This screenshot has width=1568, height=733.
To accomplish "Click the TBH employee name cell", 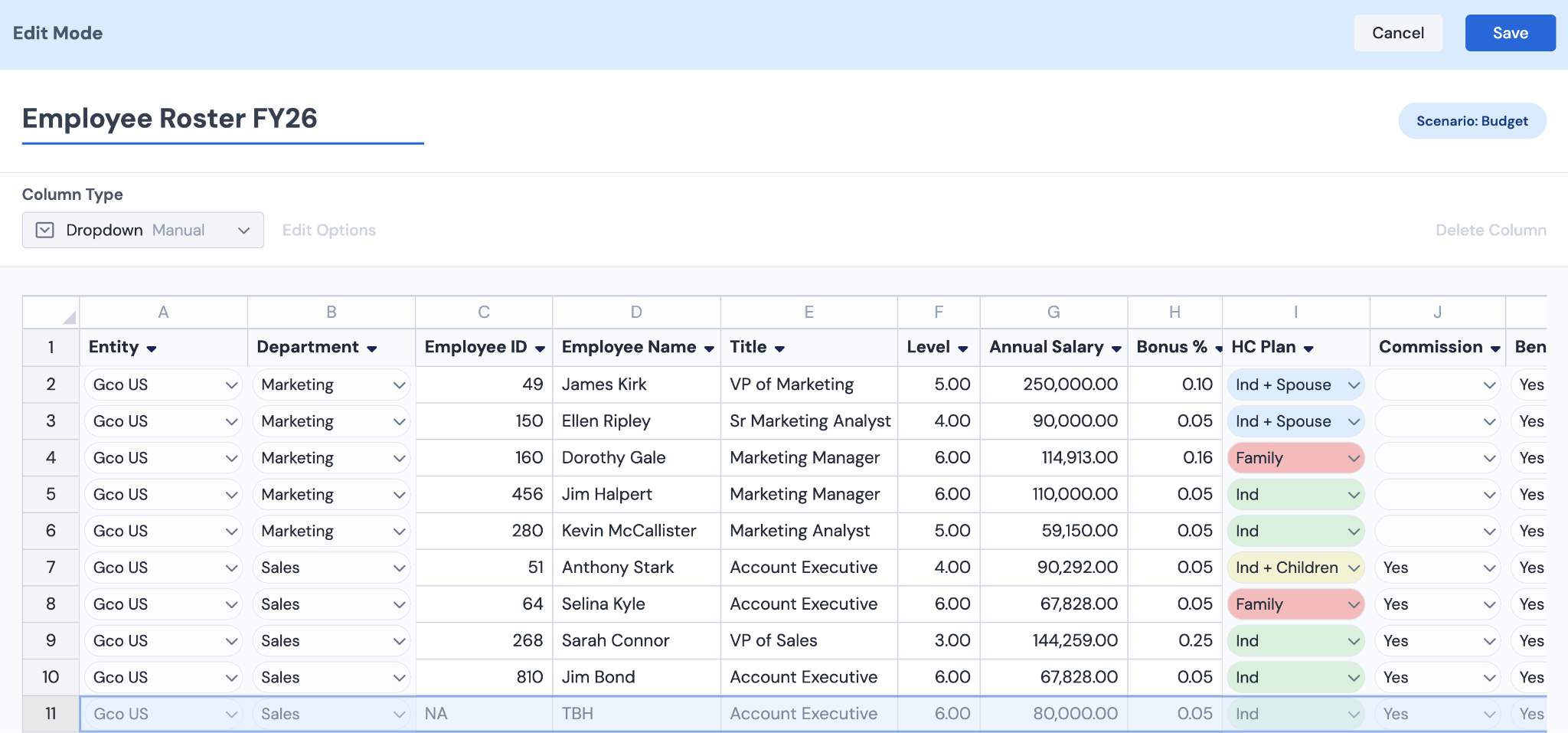I will coord(636,714).
